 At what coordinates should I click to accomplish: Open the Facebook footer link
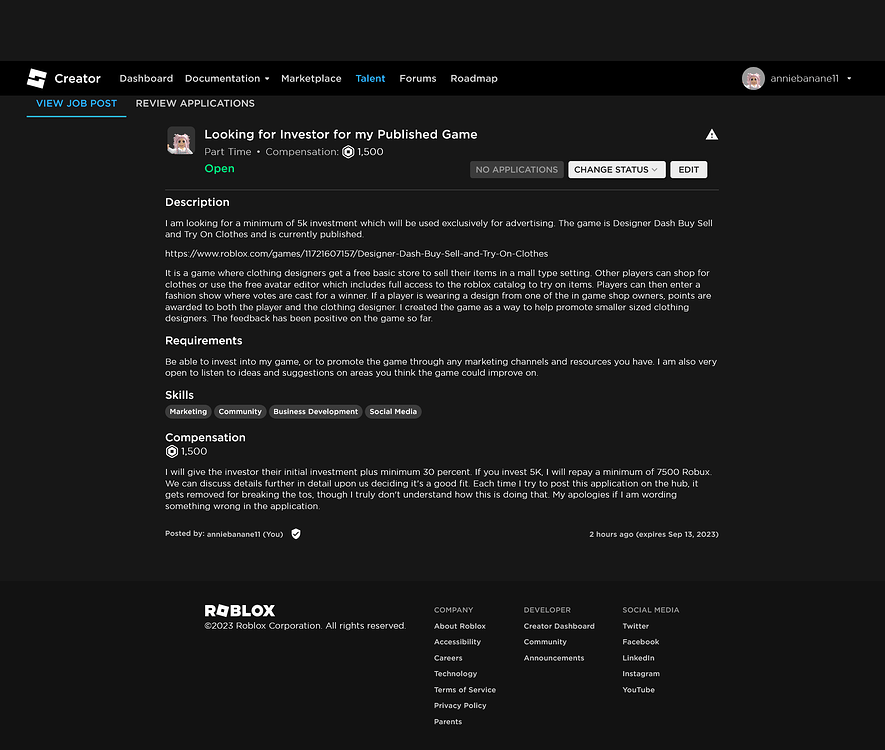(x=641, y=642)
